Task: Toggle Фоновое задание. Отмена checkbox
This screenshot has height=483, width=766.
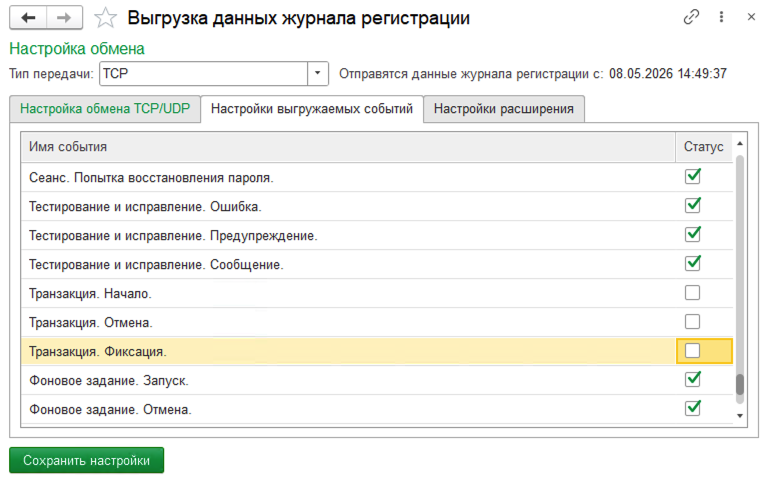Action: point(692,408)
